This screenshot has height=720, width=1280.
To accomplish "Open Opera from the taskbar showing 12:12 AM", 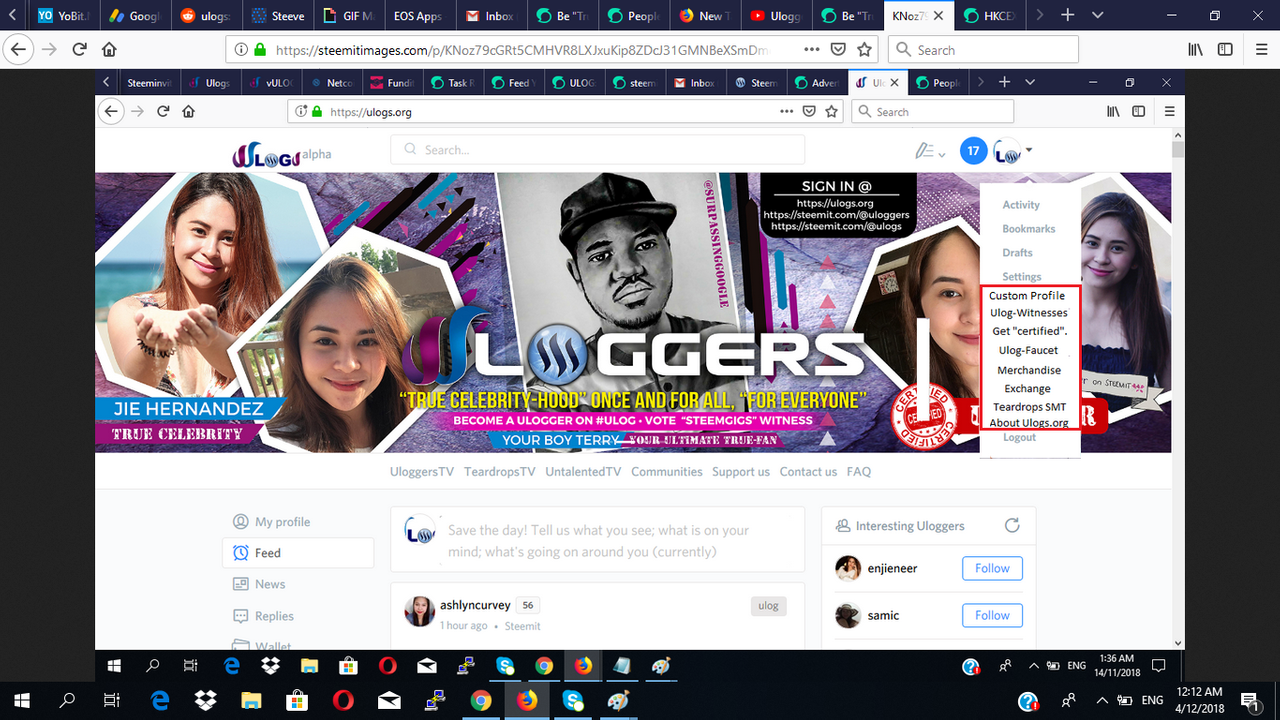I will pyautogui.click(x=343, y=700).
